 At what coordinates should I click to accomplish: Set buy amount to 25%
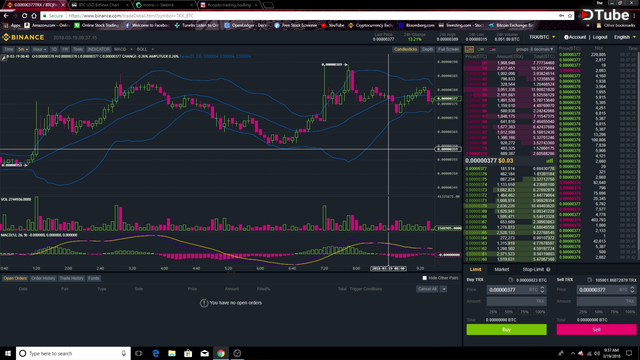click(493, 312)
